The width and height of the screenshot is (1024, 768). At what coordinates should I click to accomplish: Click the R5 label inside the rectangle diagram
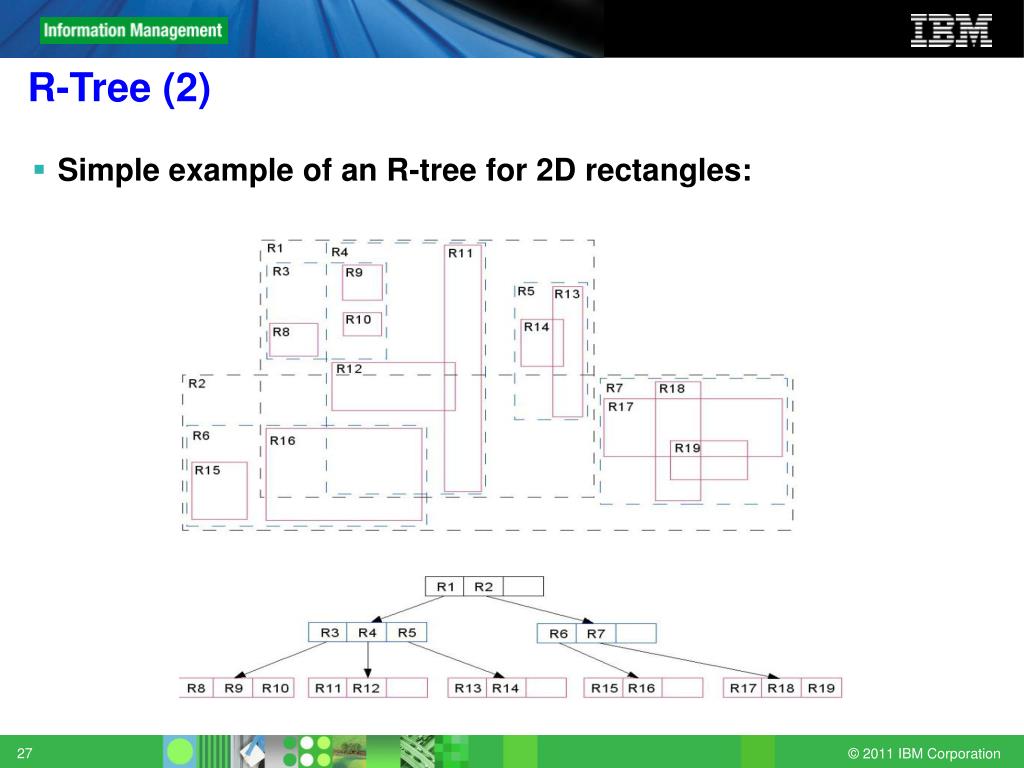526,291
